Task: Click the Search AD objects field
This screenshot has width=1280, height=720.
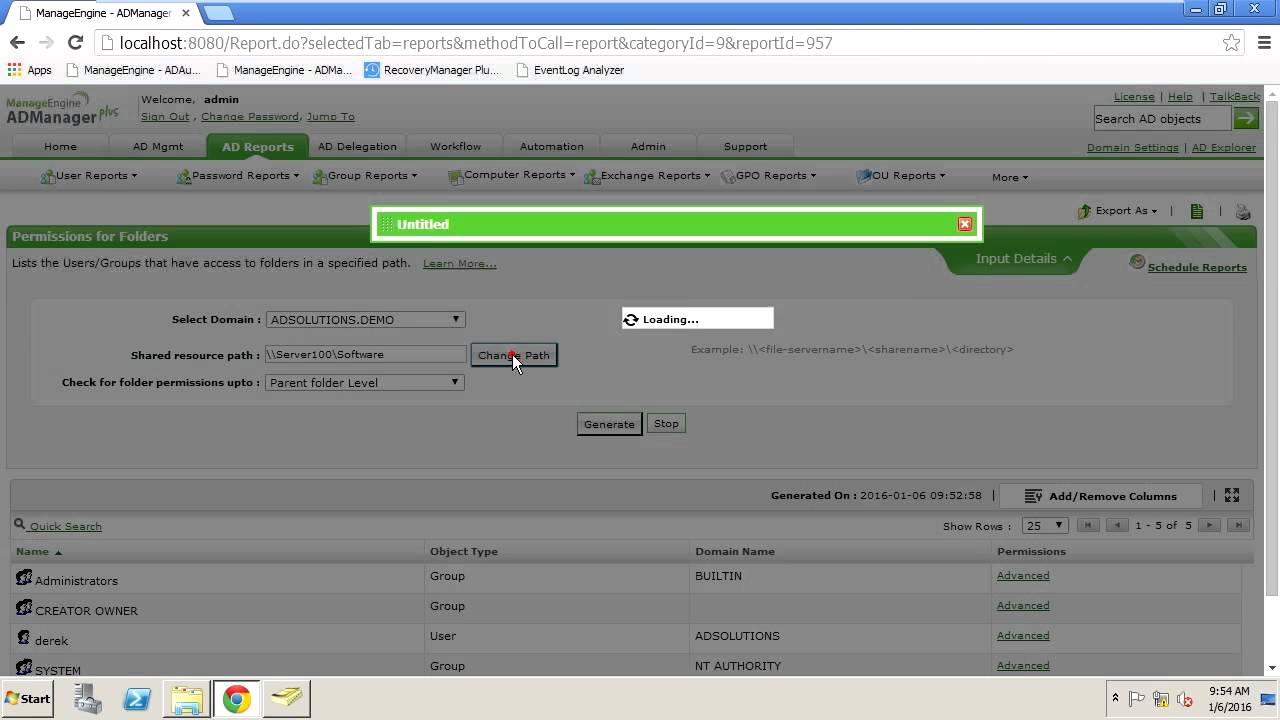Action: (x=1162, y=118)
